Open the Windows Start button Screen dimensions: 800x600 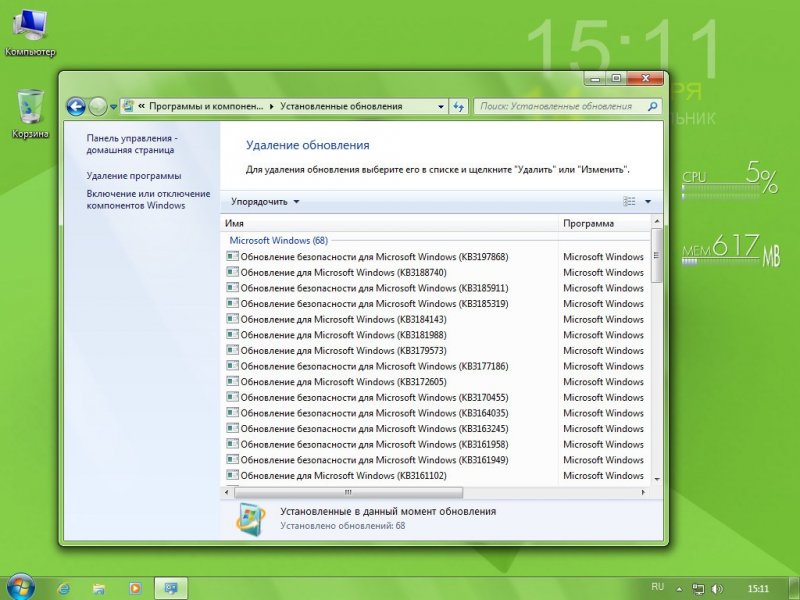20,587
